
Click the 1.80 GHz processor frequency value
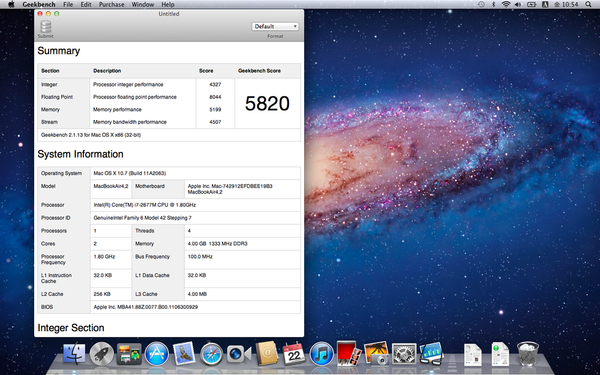(104, 257)
